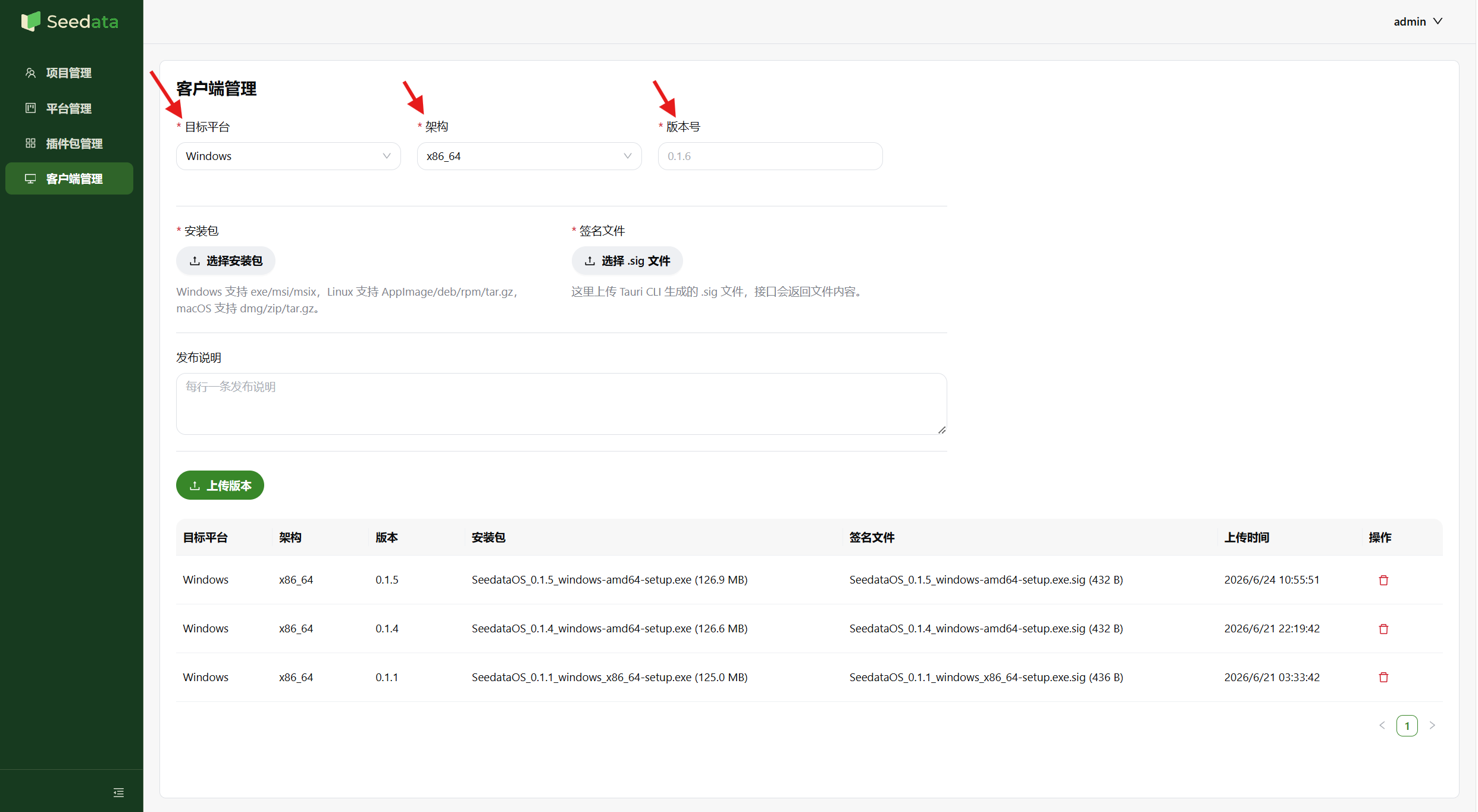Focus the 版本号 input field

coord(770,156)
